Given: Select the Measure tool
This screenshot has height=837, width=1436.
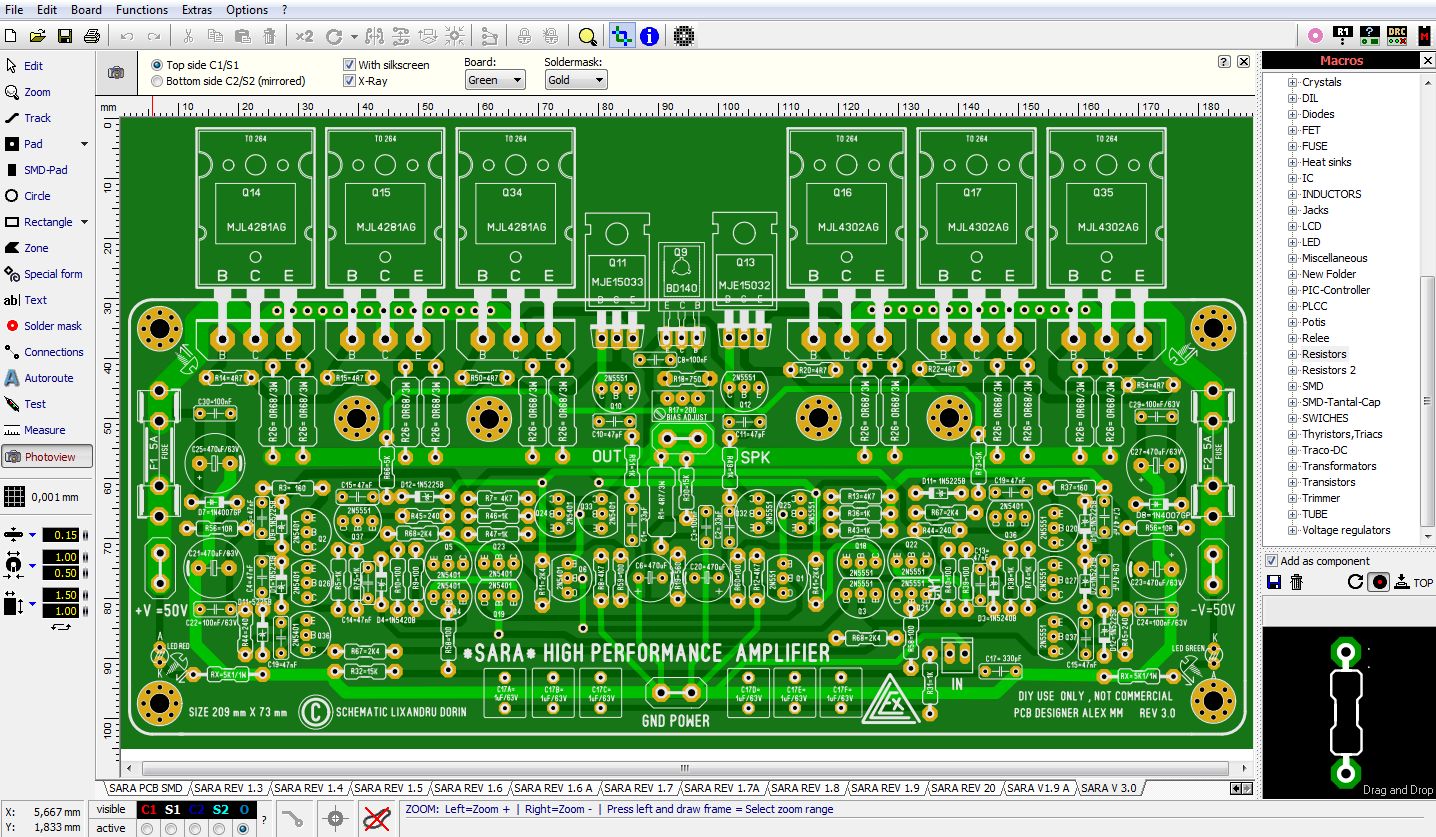Looking at the screenshot, I should pos(36,430).
